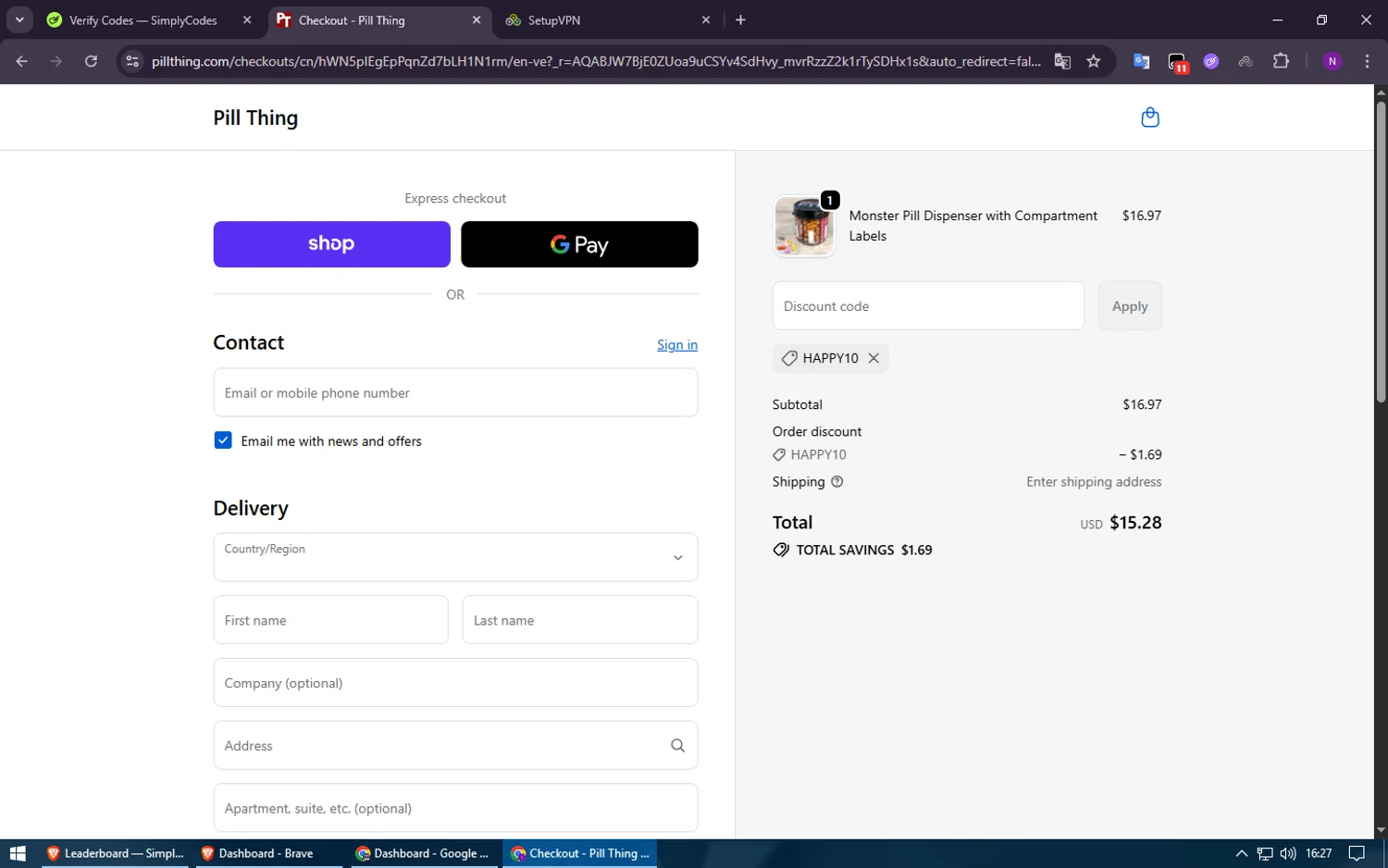Open the network icon in system tray

1265,853
